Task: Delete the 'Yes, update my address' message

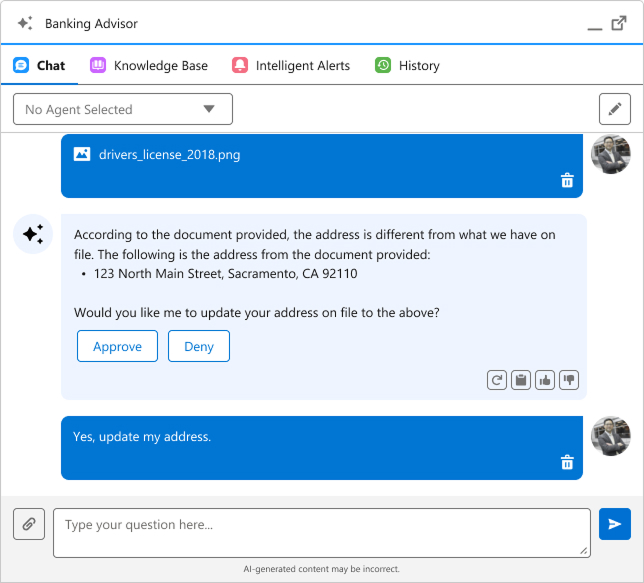Action: tap(567, 462)
